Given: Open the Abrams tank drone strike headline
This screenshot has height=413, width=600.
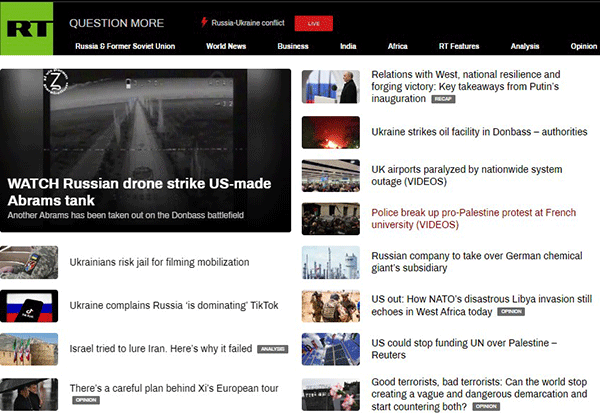Looking at the screenshot, I should pyautogui.click(x=139, y=192).
